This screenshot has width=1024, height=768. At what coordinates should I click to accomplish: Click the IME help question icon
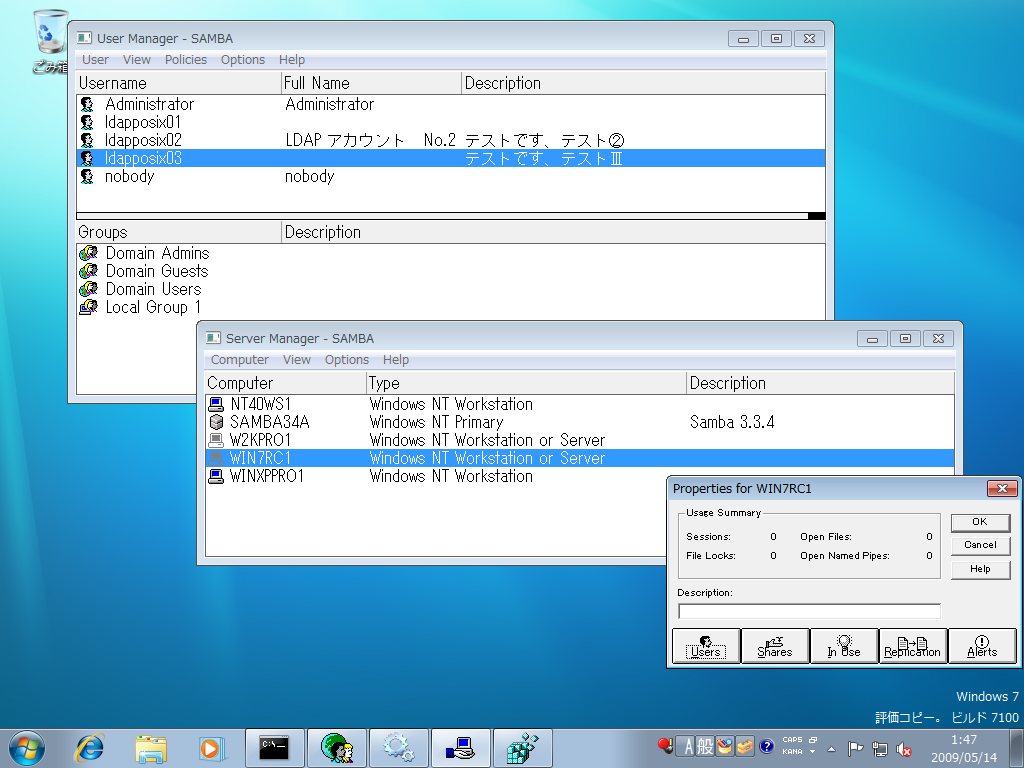pyautogui.click(x=767, y=746)
